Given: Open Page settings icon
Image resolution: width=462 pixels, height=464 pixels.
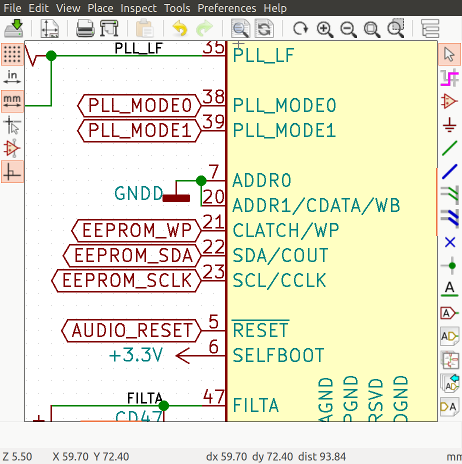Looking at the screenshot, I should pyautogui.click(x=50, y=29).
